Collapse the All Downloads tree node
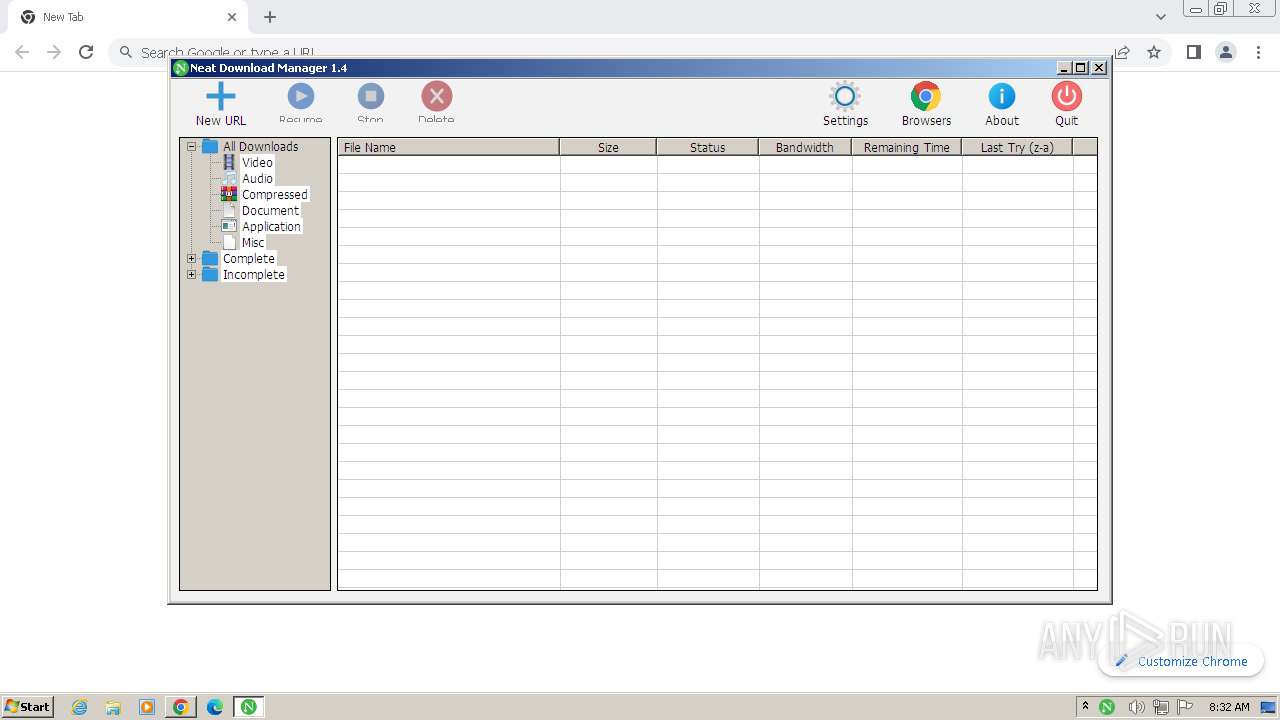 (x=191, y=146)
